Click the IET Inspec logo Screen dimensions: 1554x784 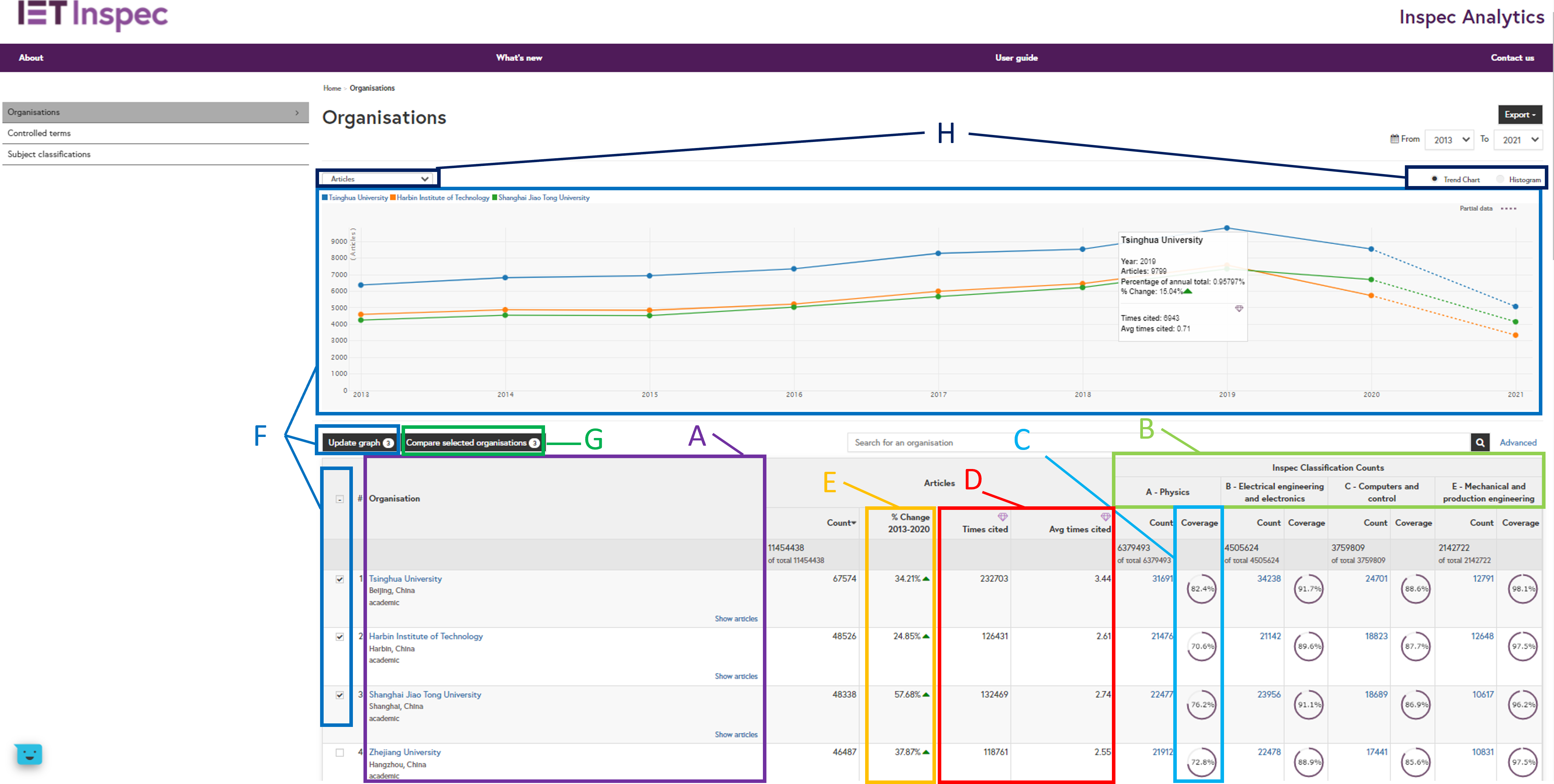pos(93,14)
